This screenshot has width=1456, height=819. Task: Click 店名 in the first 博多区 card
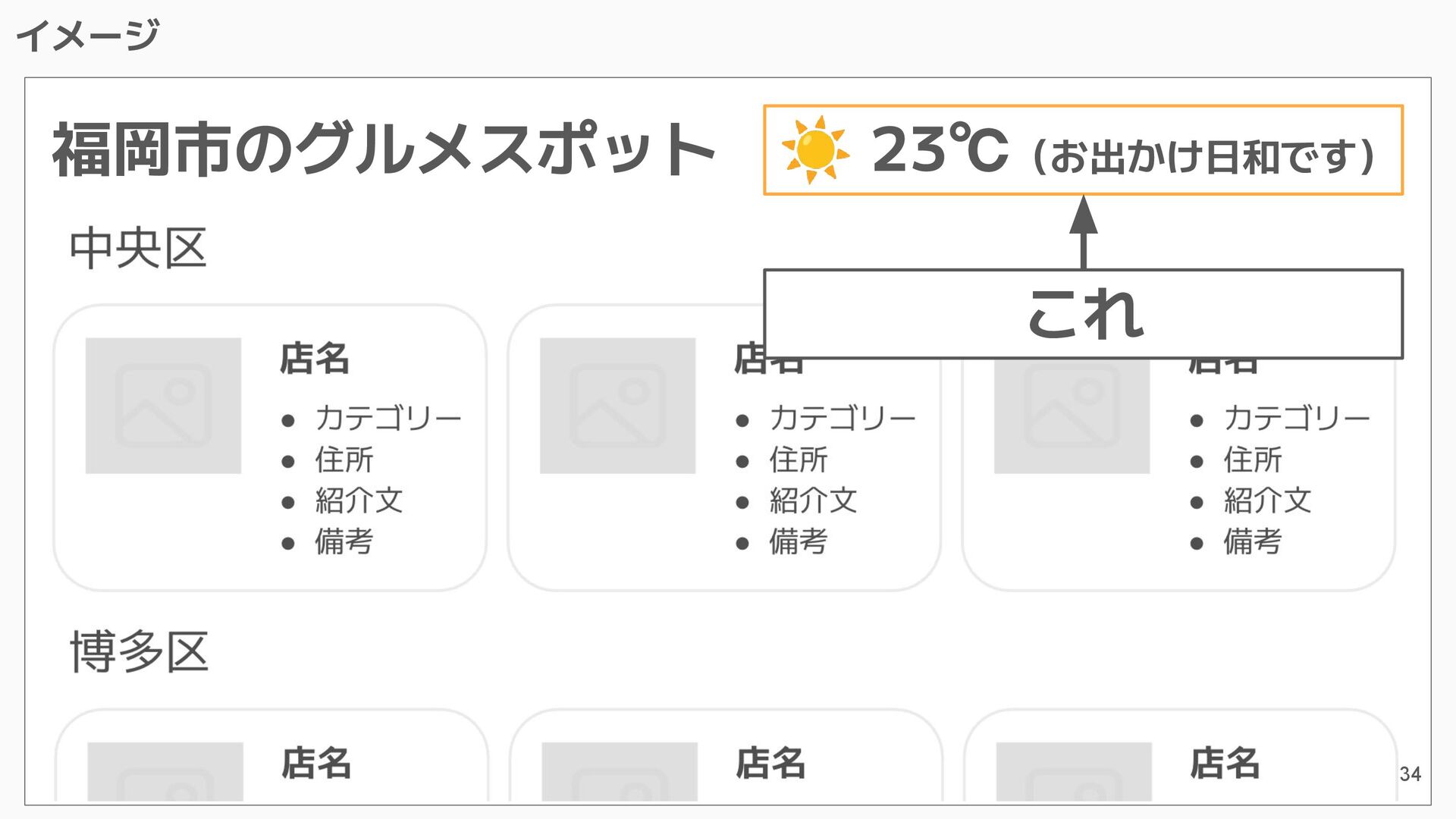tap(315, 763)
